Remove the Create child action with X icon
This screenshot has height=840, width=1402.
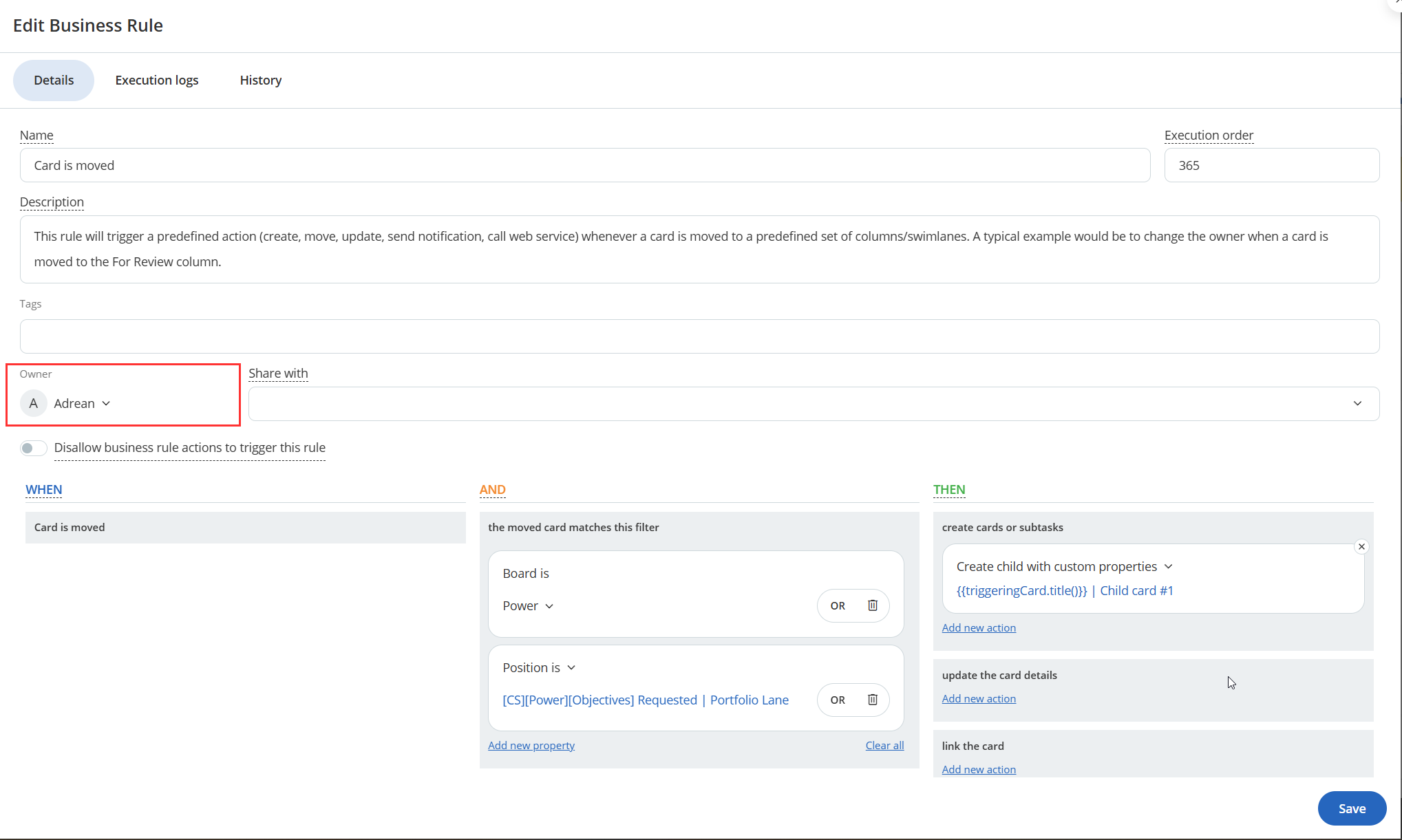[1361, 547]
